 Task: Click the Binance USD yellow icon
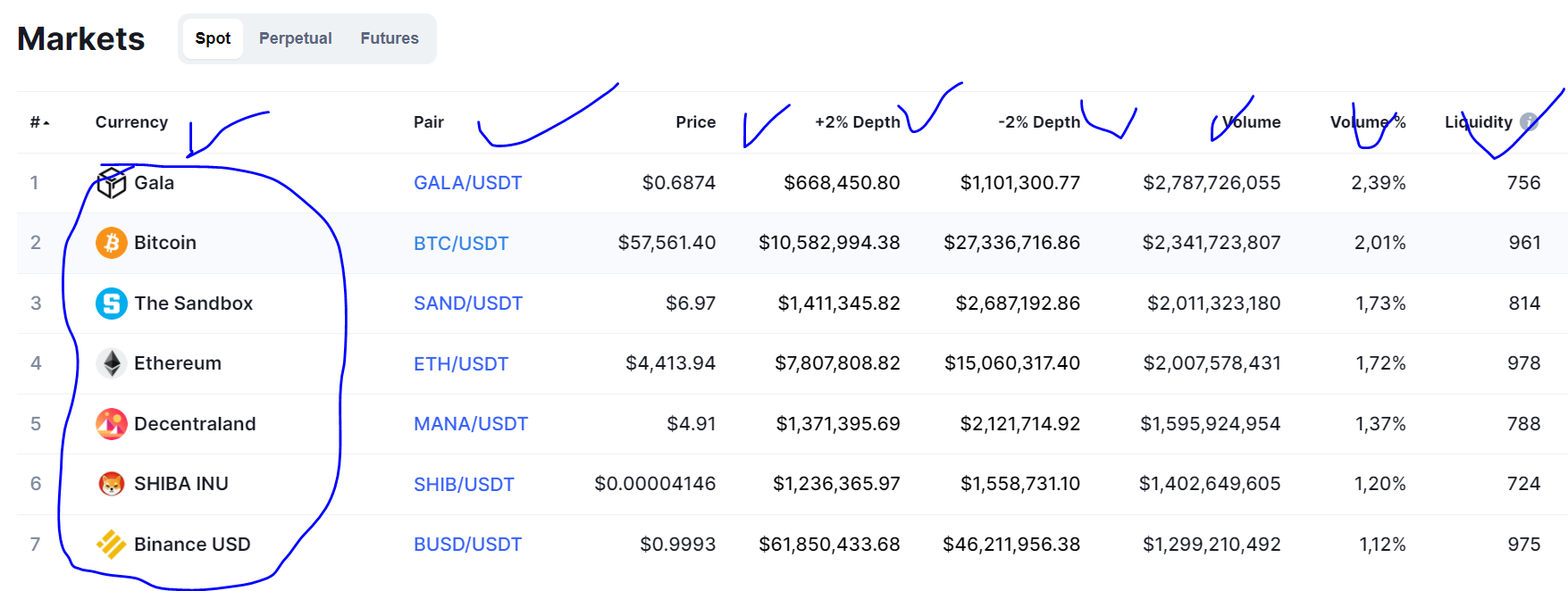tap(112, 545)
